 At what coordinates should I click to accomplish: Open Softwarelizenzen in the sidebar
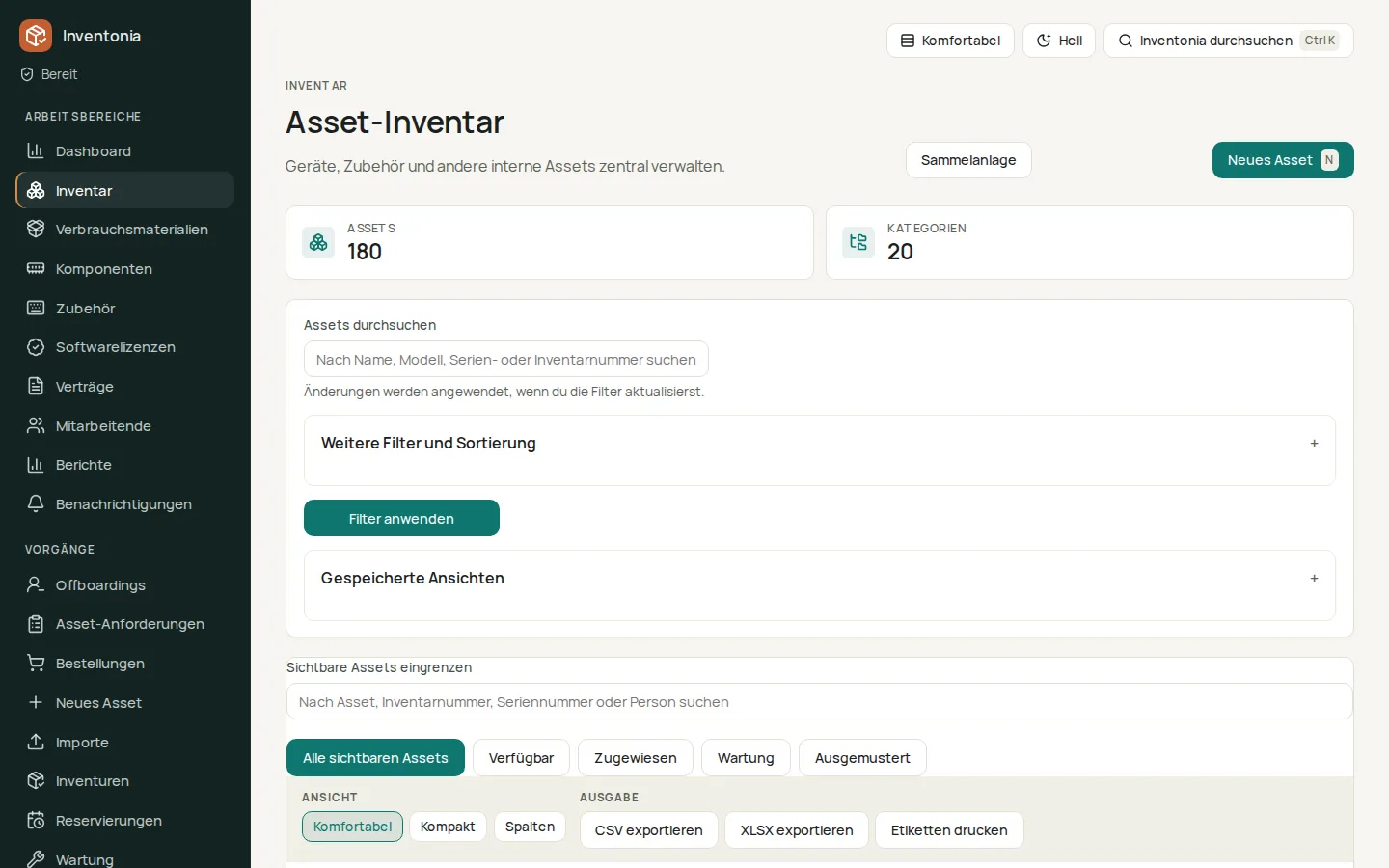coord(125,346)
